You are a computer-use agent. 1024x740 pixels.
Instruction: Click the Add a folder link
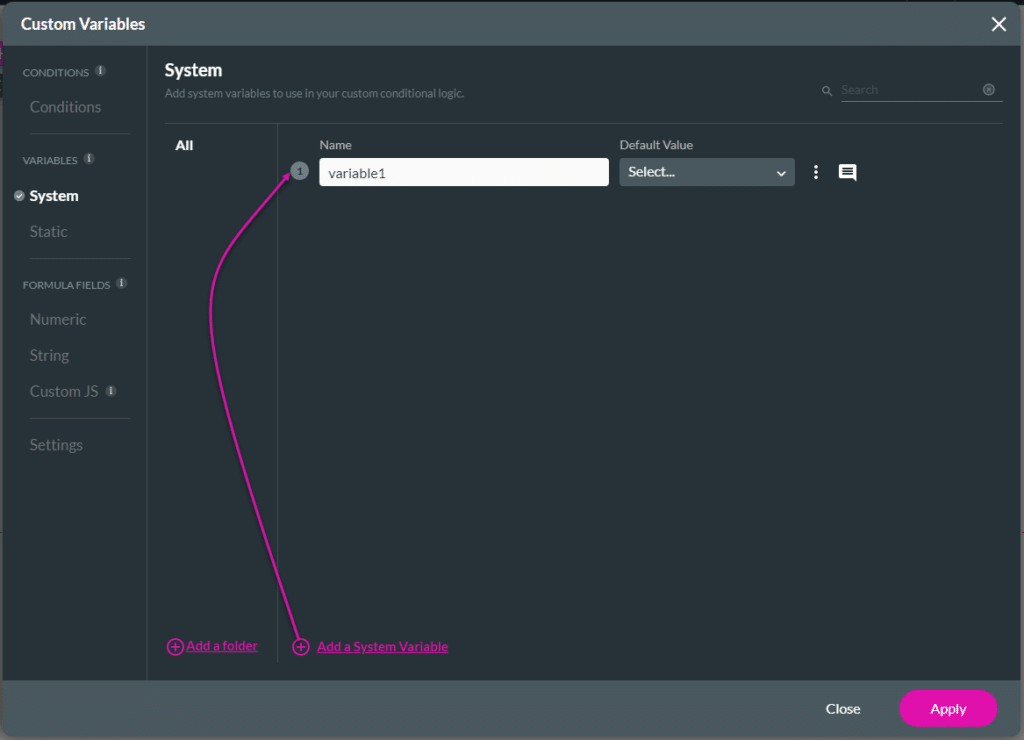tap(221, 646)
